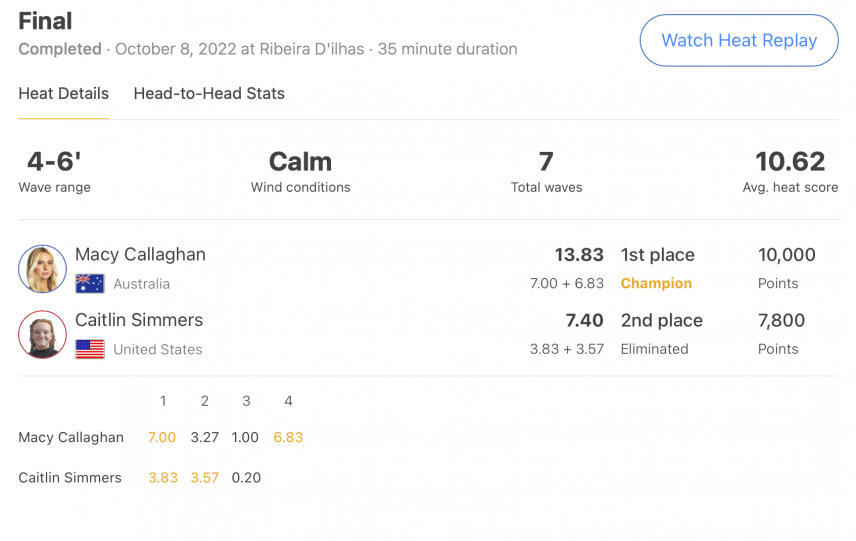Open Caitlin Simmers athlete name link
Viewport: 856px width, 541px height.
pos(139,320)
